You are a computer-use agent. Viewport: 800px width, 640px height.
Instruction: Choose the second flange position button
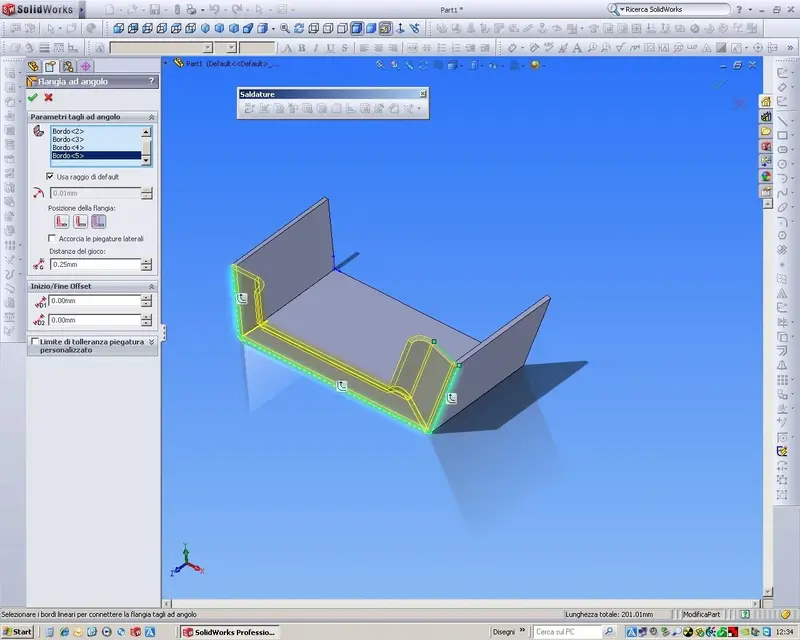[x=81, y=221]
